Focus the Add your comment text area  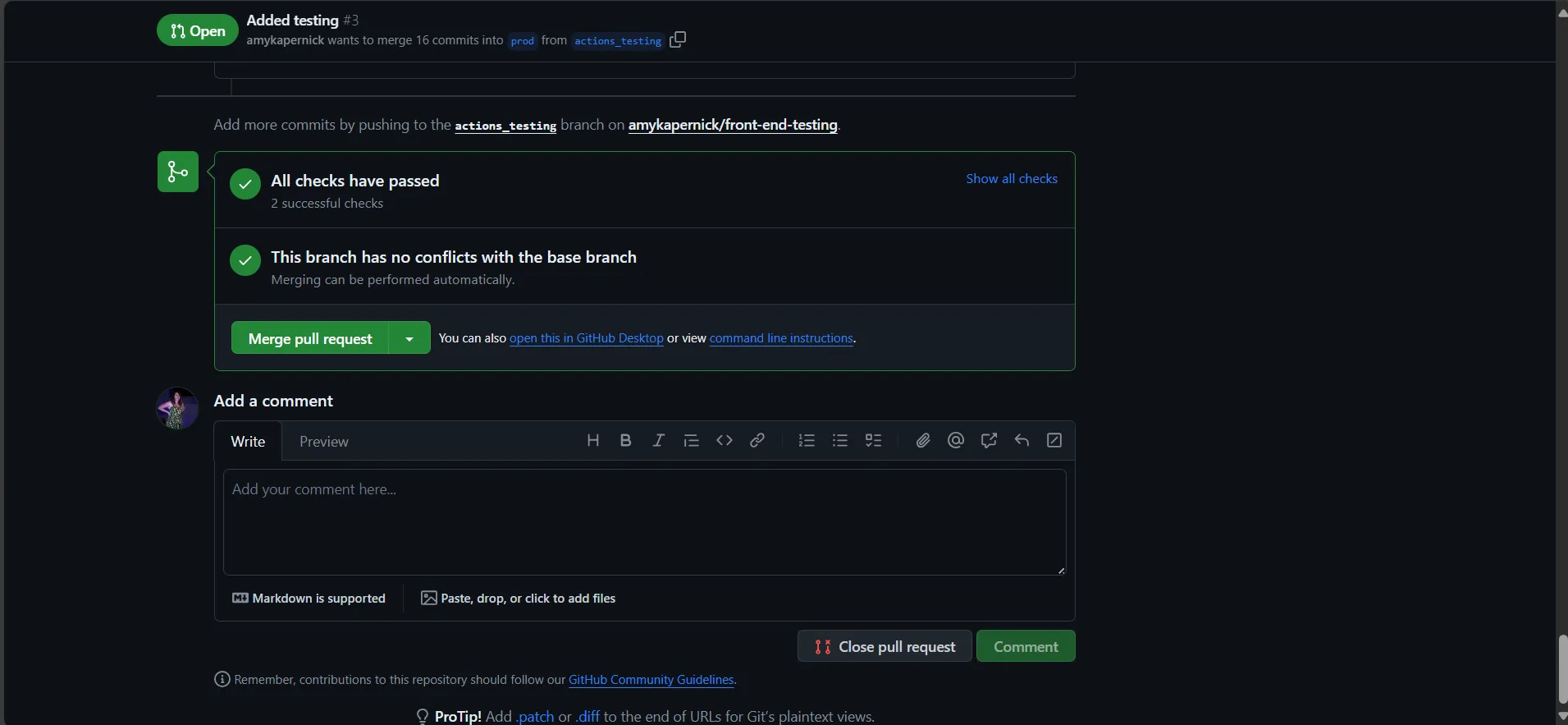click(644, 522)
